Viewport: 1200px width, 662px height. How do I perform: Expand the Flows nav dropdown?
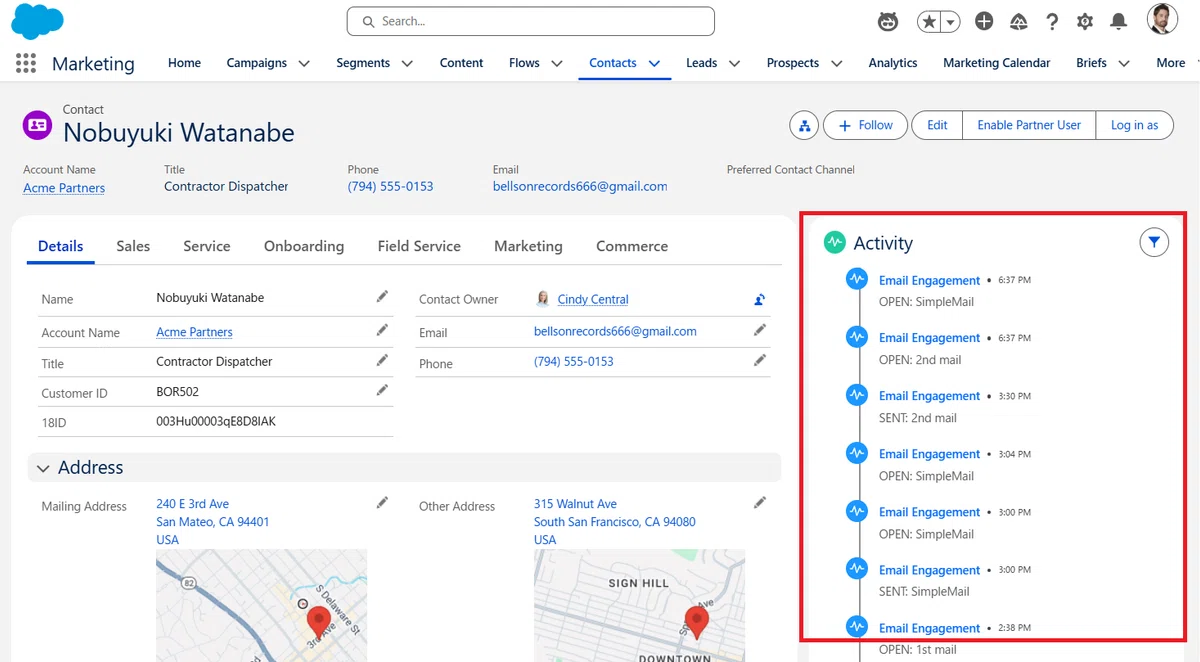(558, 63)
